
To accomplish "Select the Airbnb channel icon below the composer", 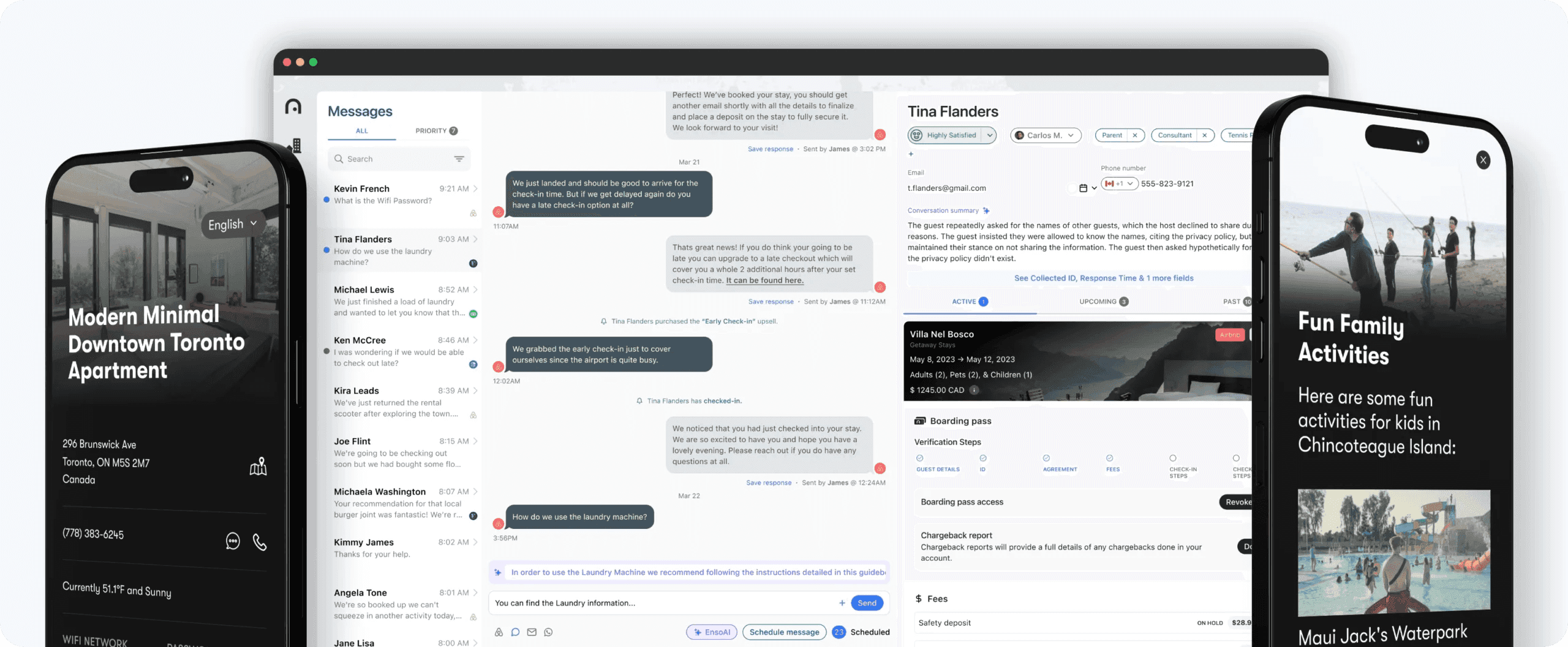I will click(x=499, y=632).
